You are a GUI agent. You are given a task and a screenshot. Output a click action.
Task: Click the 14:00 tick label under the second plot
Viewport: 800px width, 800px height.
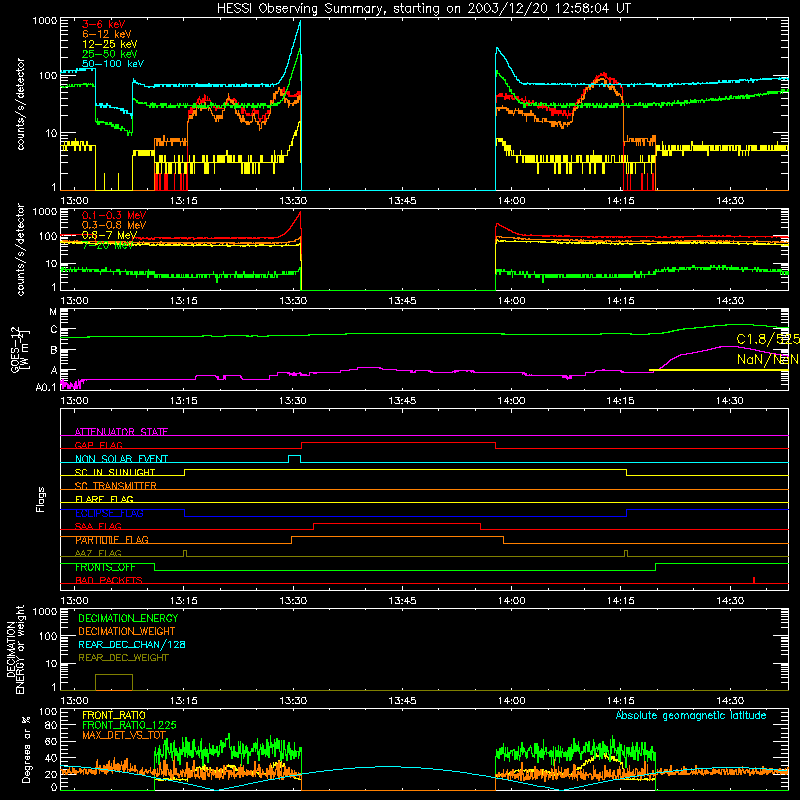[x=511, y=301]
